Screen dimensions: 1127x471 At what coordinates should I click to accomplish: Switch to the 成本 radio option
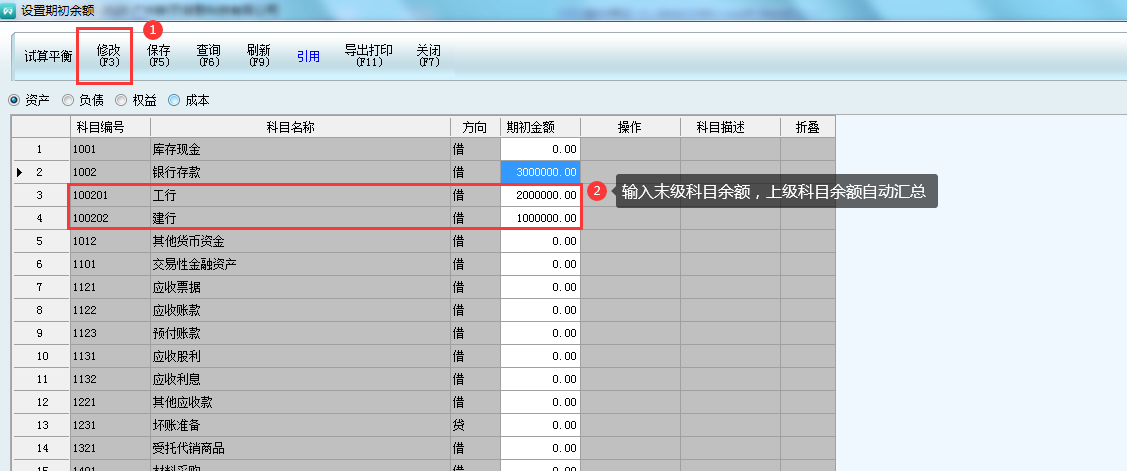tap(174, 100)
